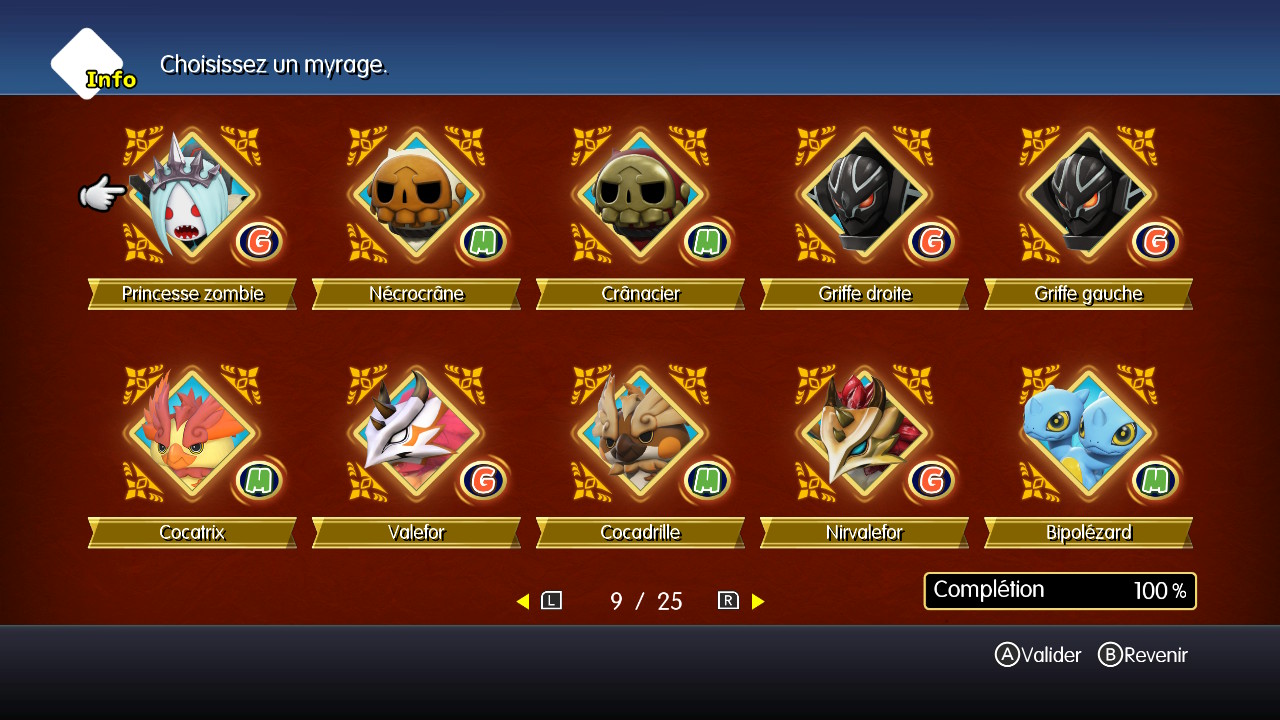Click Valider to confirm selection

coord(1038,655)
